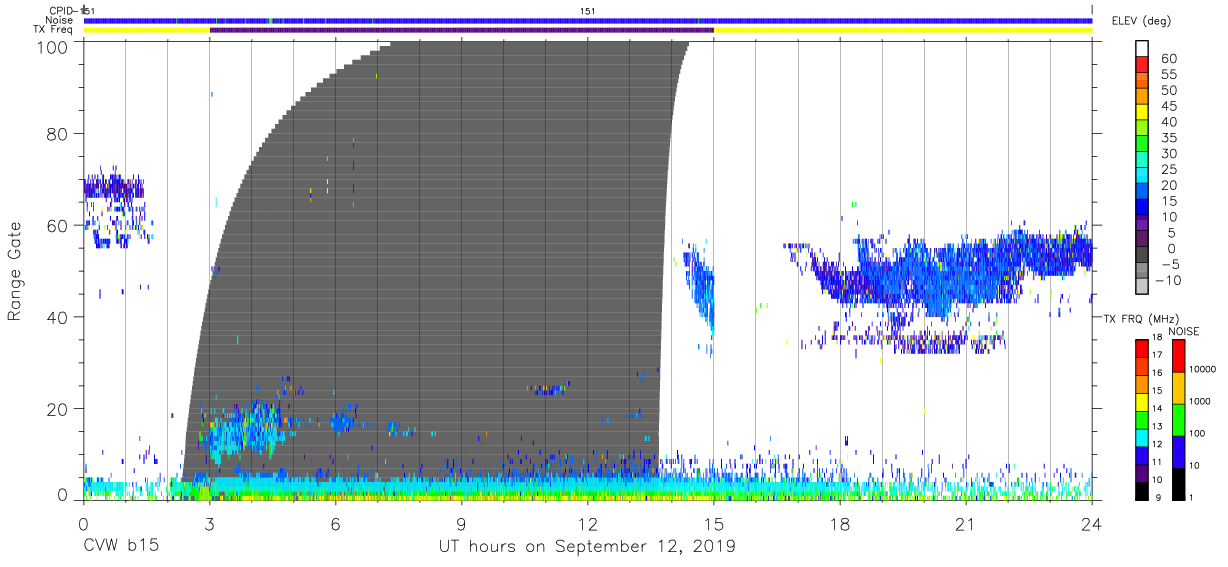This screenshot has width=1228, height=567.
Task: Click the '55' label on ELEV legend
Action: click(1168, 74)
